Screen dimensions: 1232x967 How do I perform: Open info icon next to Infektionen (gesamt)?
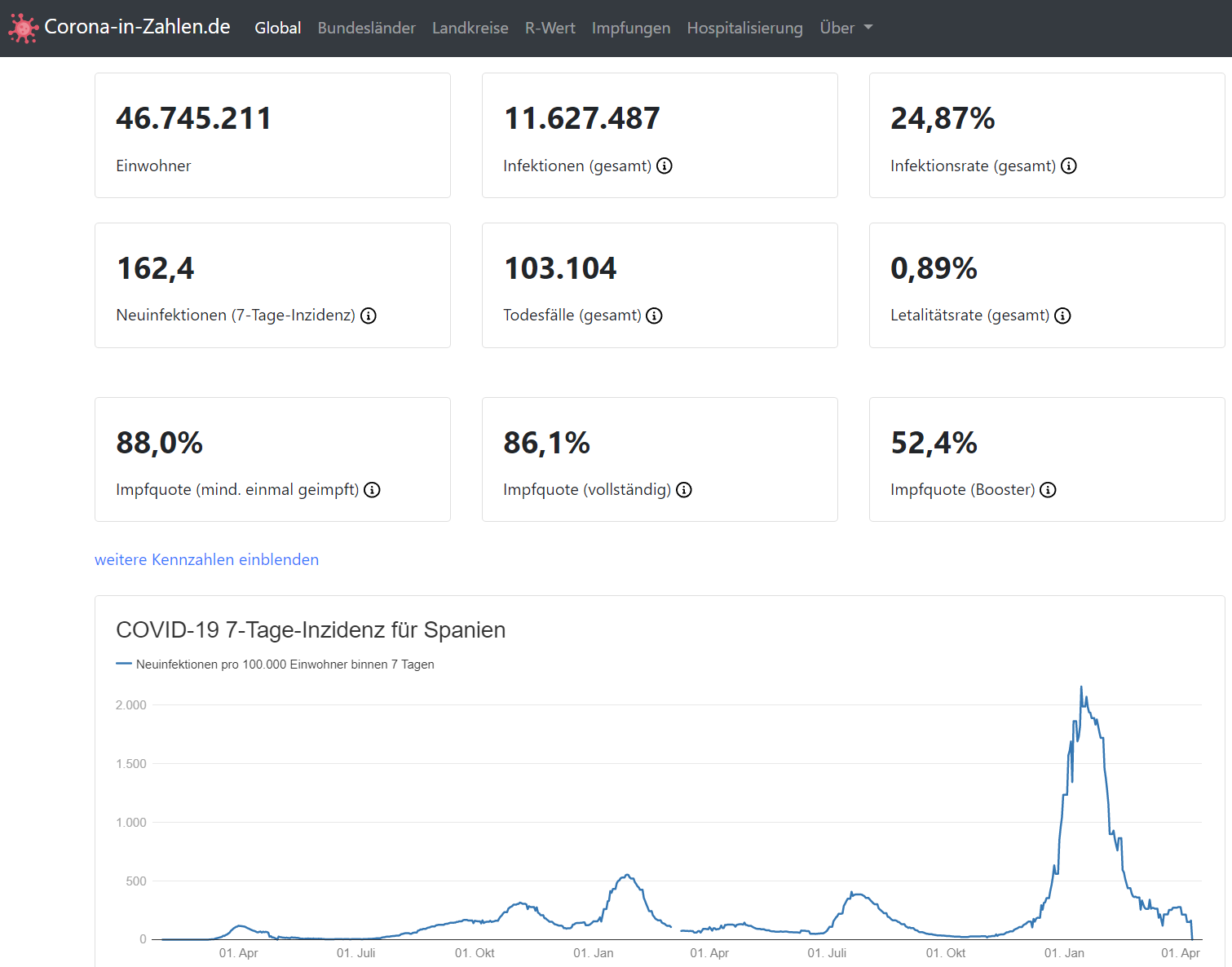click(665, 166)
